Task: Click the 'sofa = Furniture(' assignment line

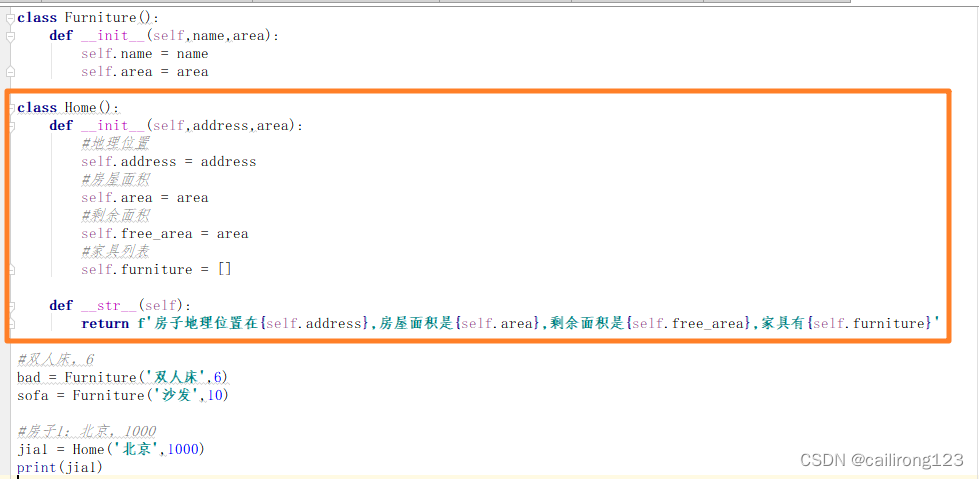Action: pos(123,395)
